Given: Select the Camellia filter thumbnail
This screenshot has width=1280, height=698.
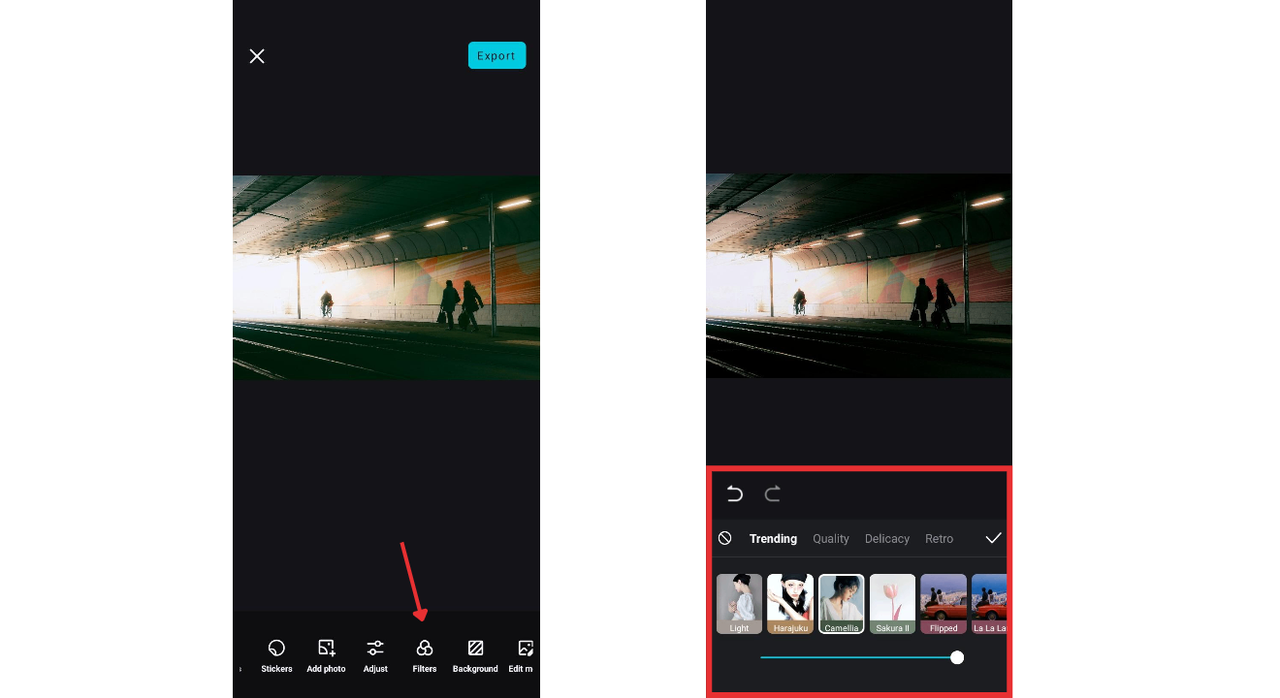Looking at the screenshot, I should click(x=841, y=604).
